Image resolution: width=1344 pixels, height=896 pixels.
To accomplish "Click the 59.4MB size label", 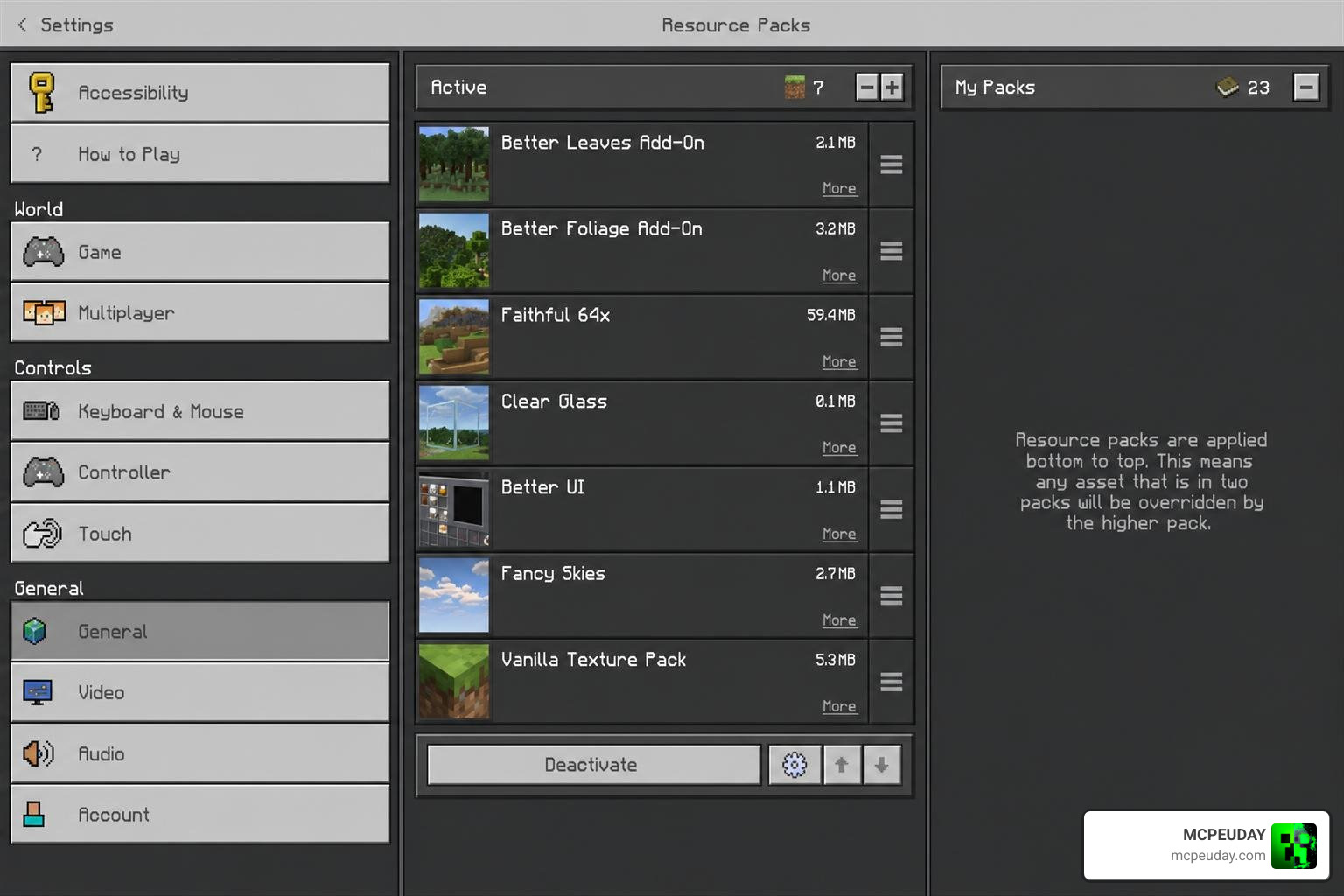I will click(831, 315).
